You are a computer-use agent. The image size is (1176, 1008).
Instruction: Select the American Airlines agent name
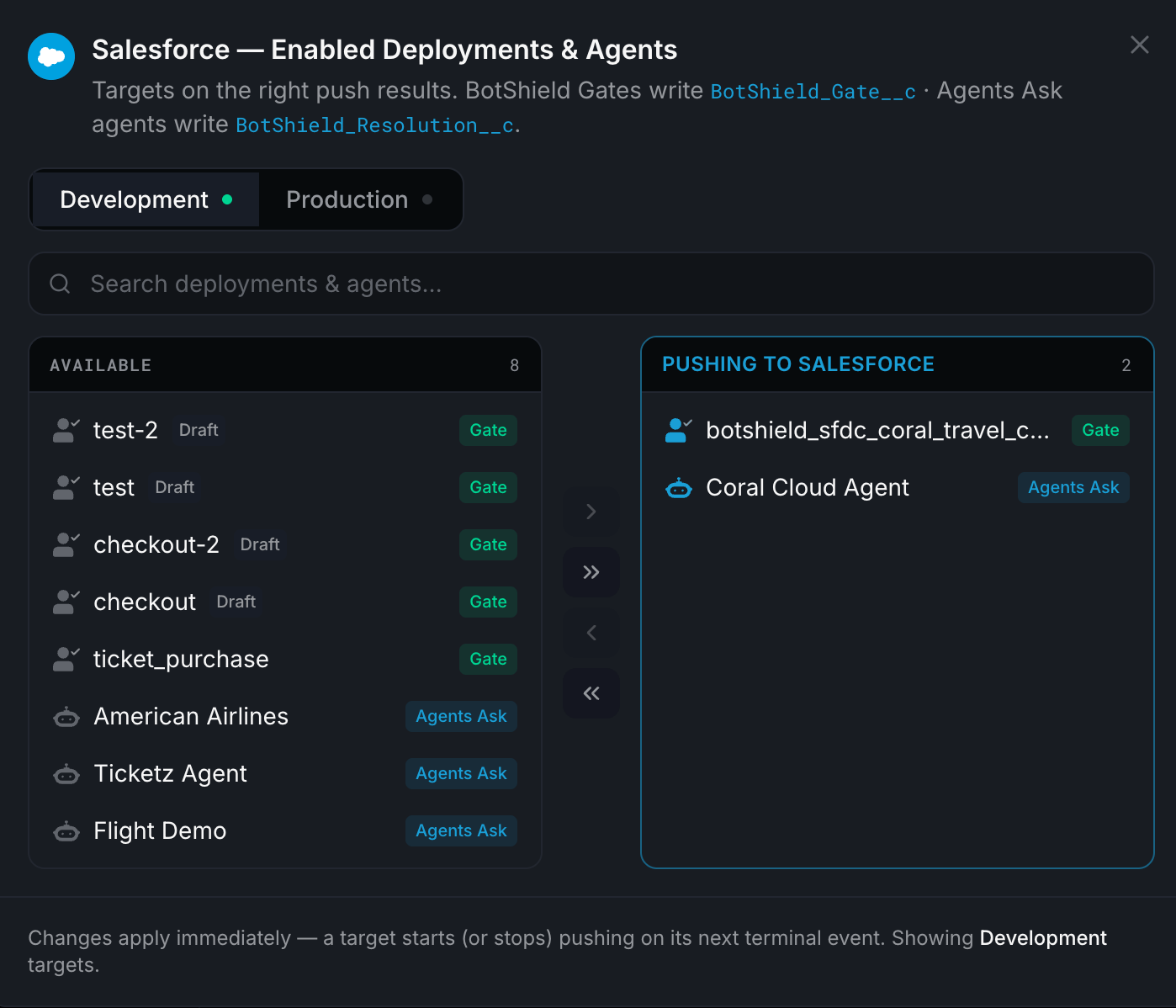point(191,716)
